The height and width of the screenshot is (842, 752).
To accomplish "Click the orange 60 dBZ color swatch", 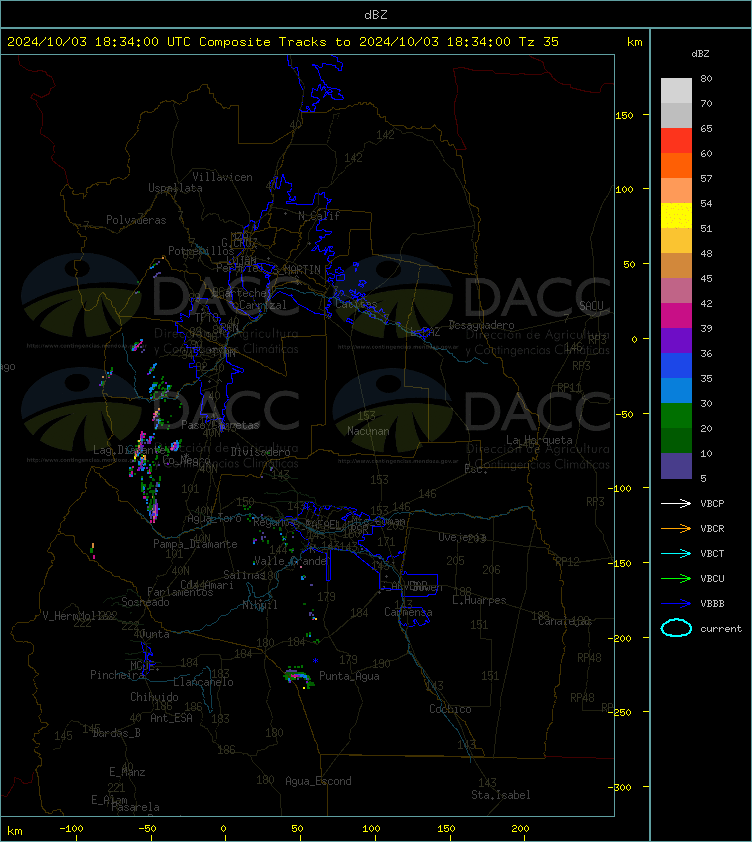I will click(x=676, y=165).
